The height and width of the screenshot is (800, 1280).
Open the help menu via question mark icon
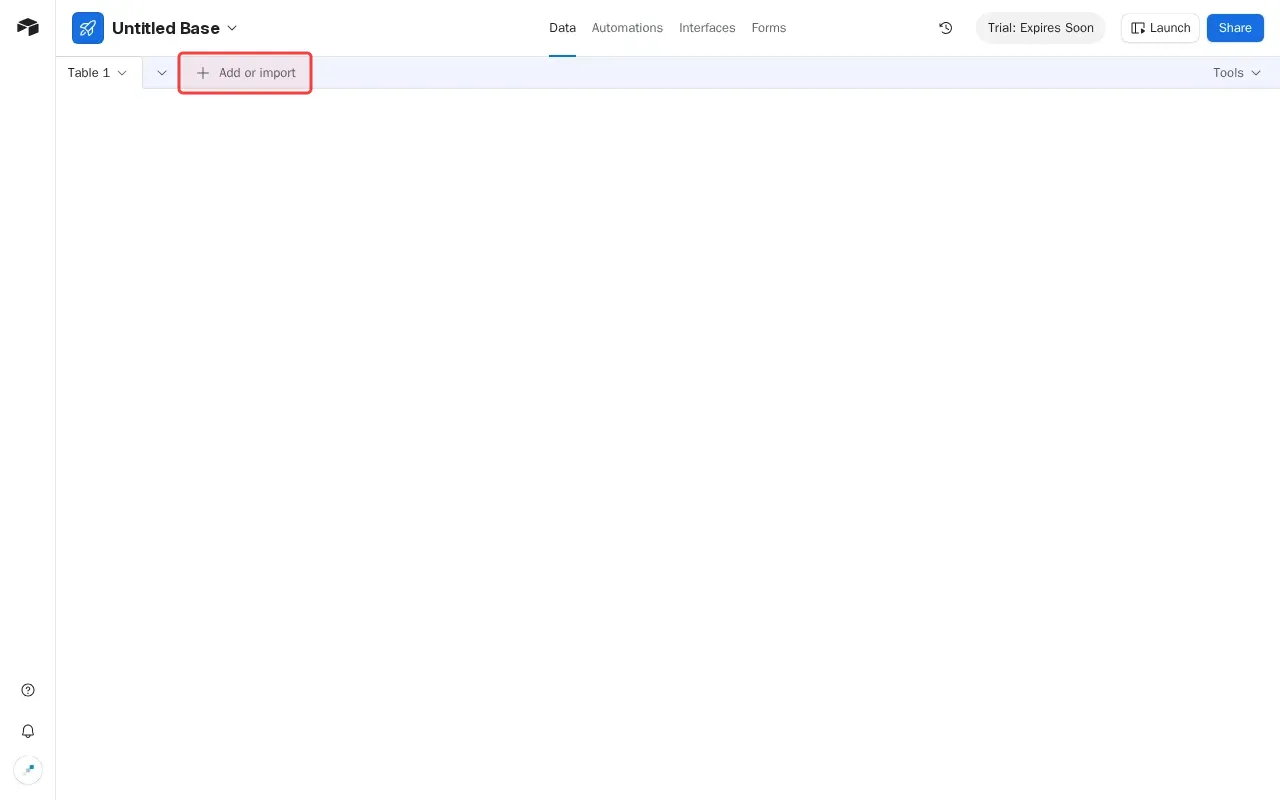coord(27,689)
